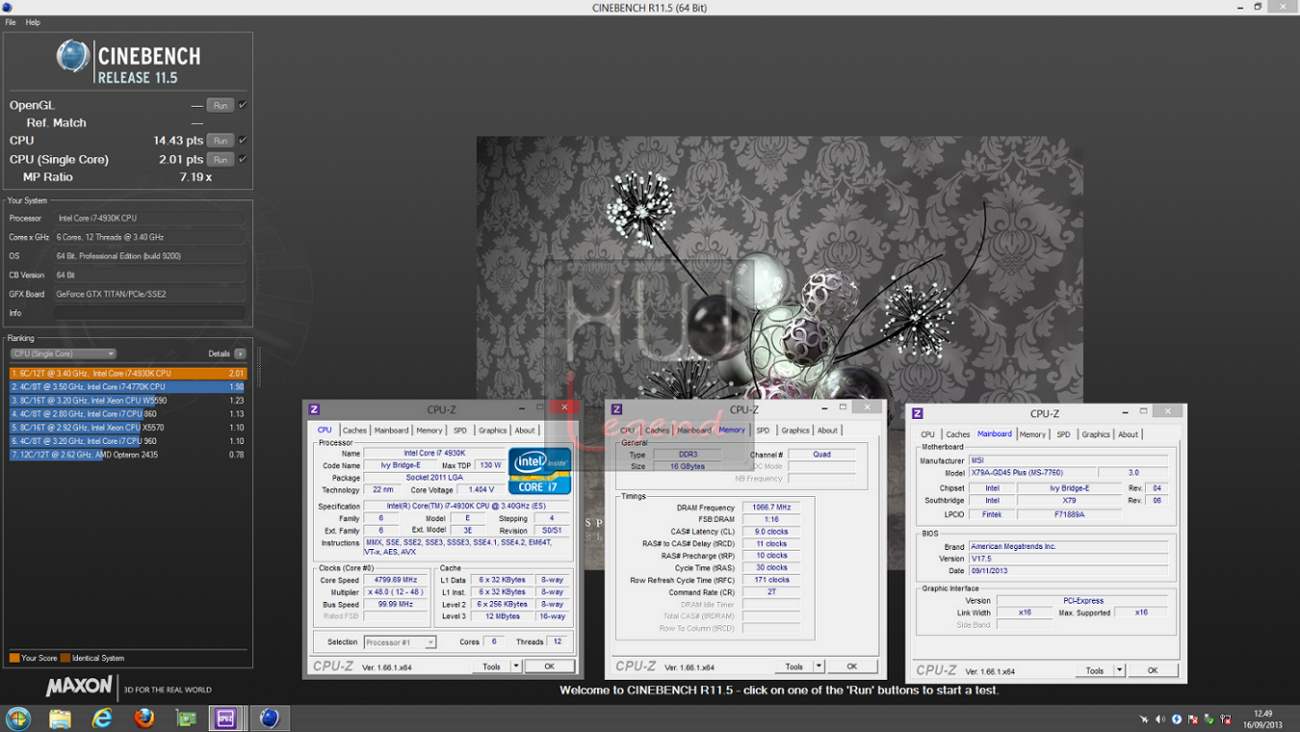
Task: Click the DRAM Frequency value 1066.7 MHz
Action: (x=770, y=508)
